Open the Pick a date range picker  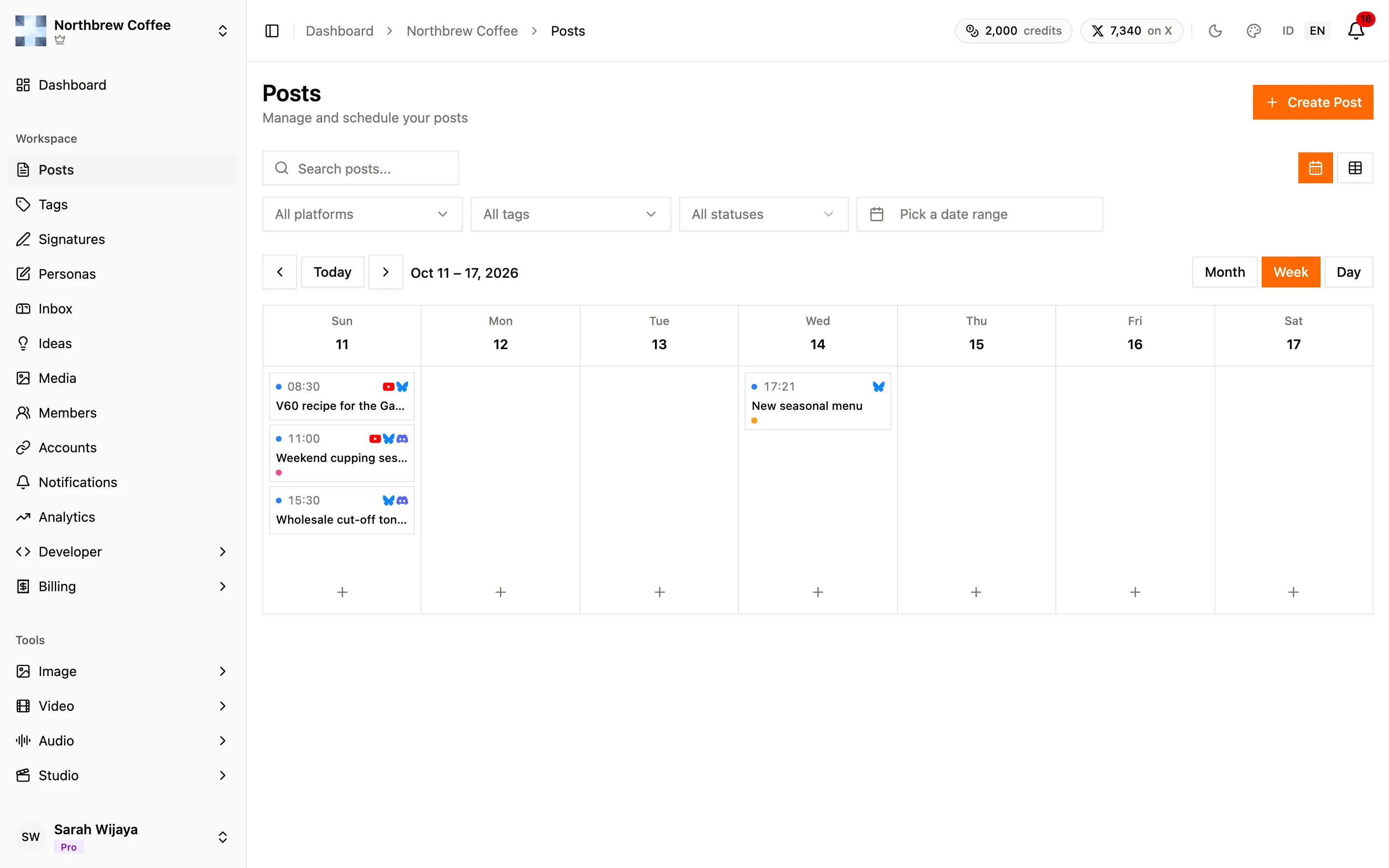pos(979,215)
